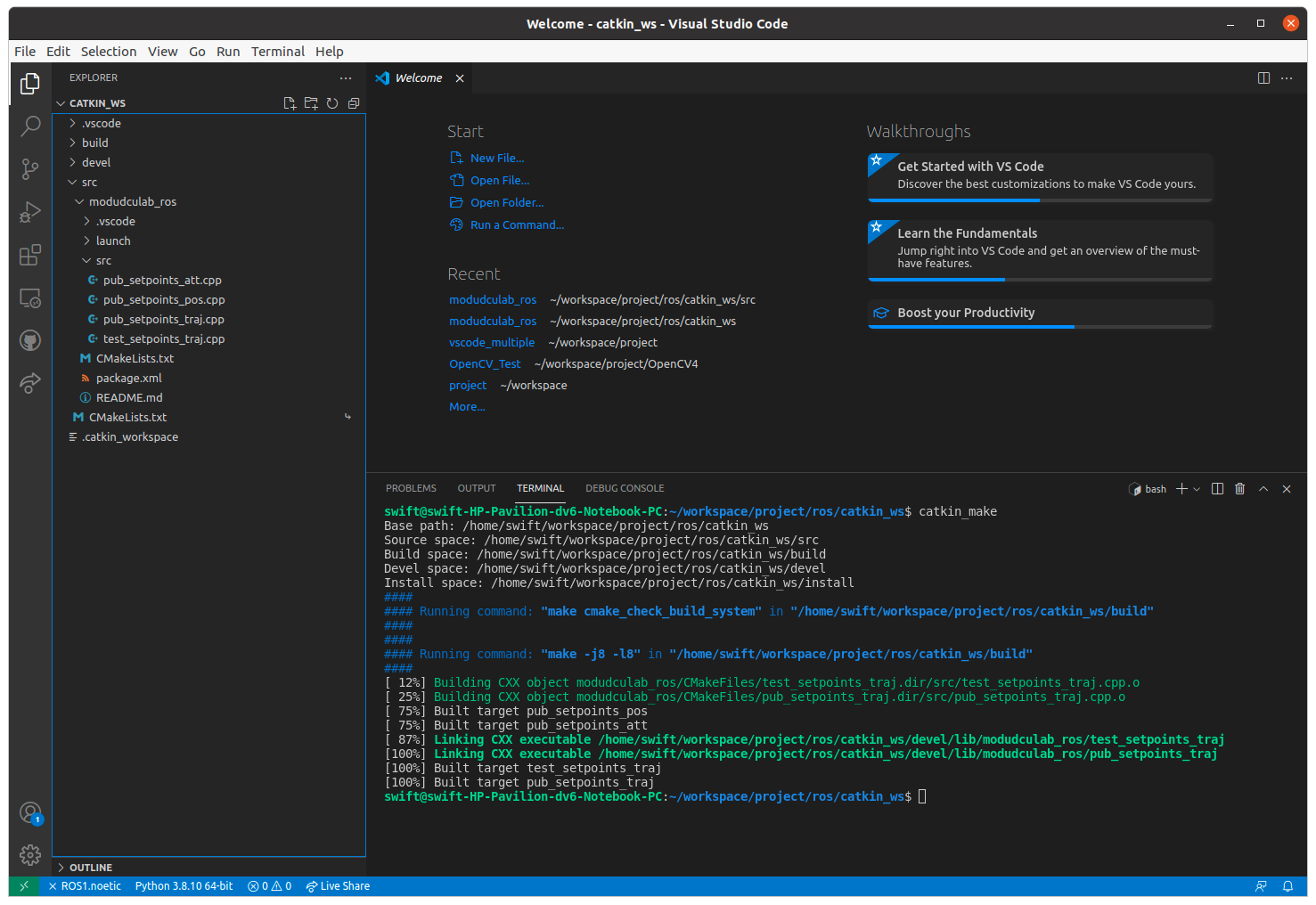Maximize the panel with up chevron
1316x905 pixels.
pos(1263,489)
